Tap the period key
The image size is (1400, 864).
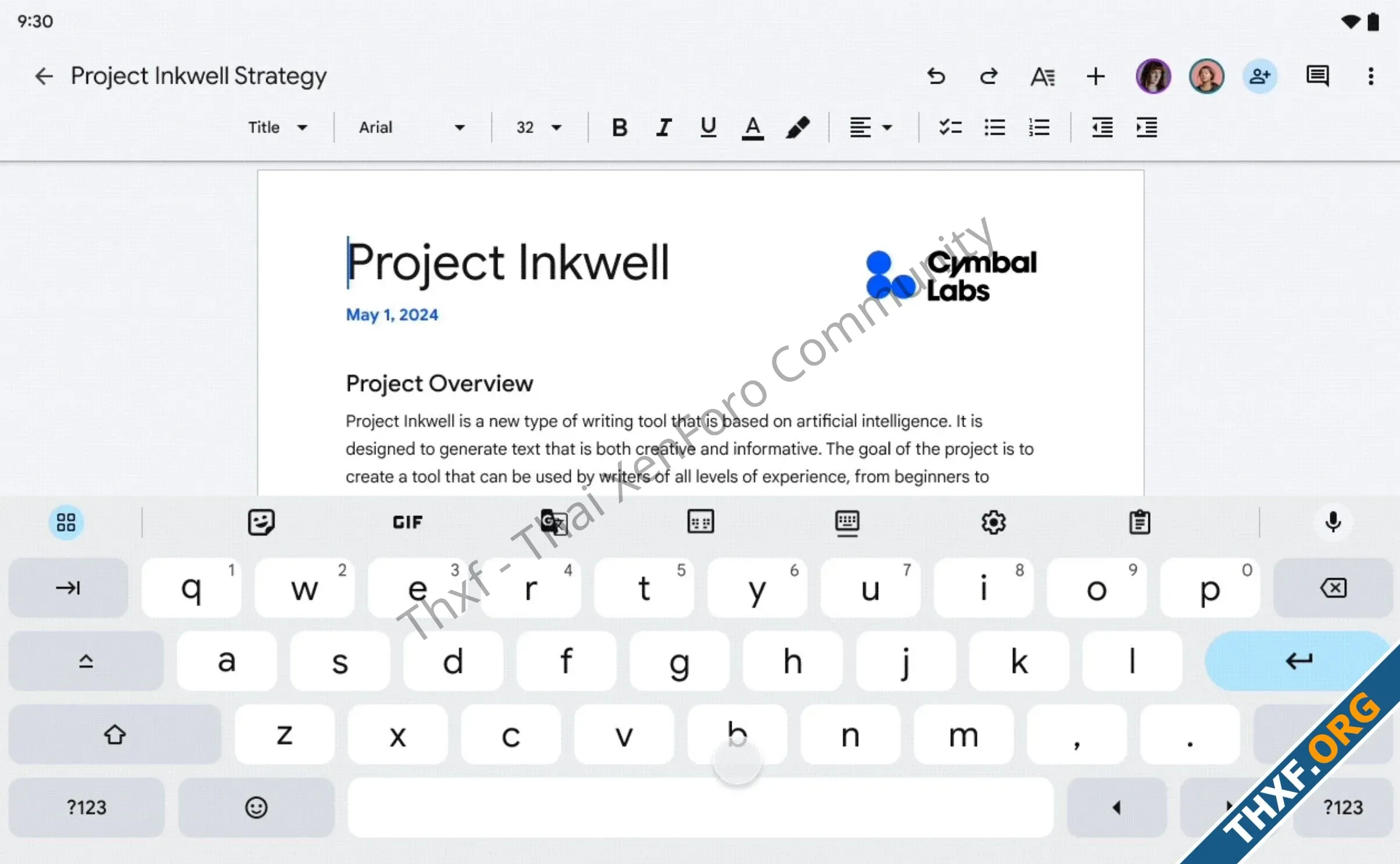pyautogui.click(x=1190, y=734)
